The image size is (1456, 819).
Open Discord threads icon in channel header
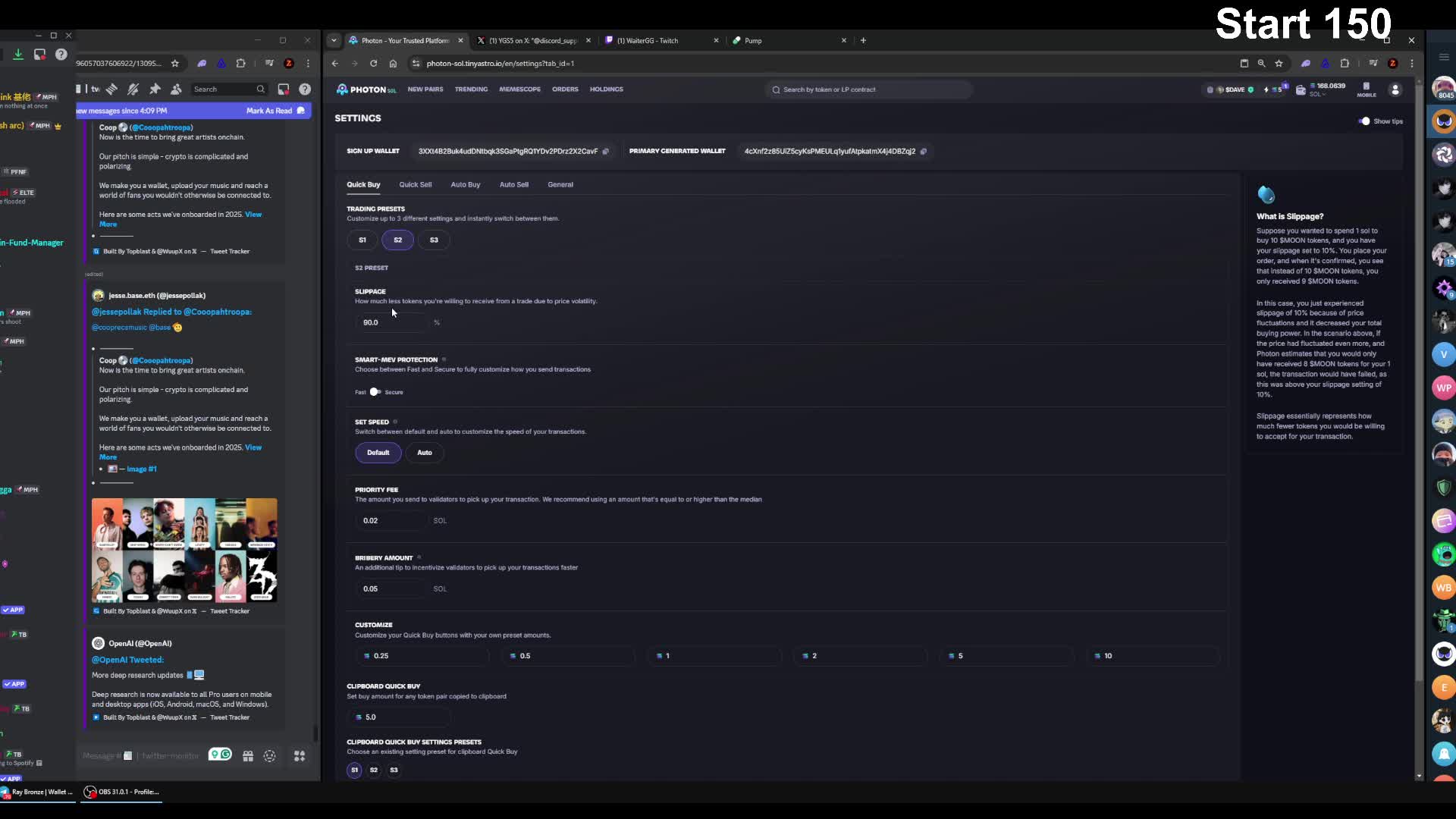tap(111, 89)
